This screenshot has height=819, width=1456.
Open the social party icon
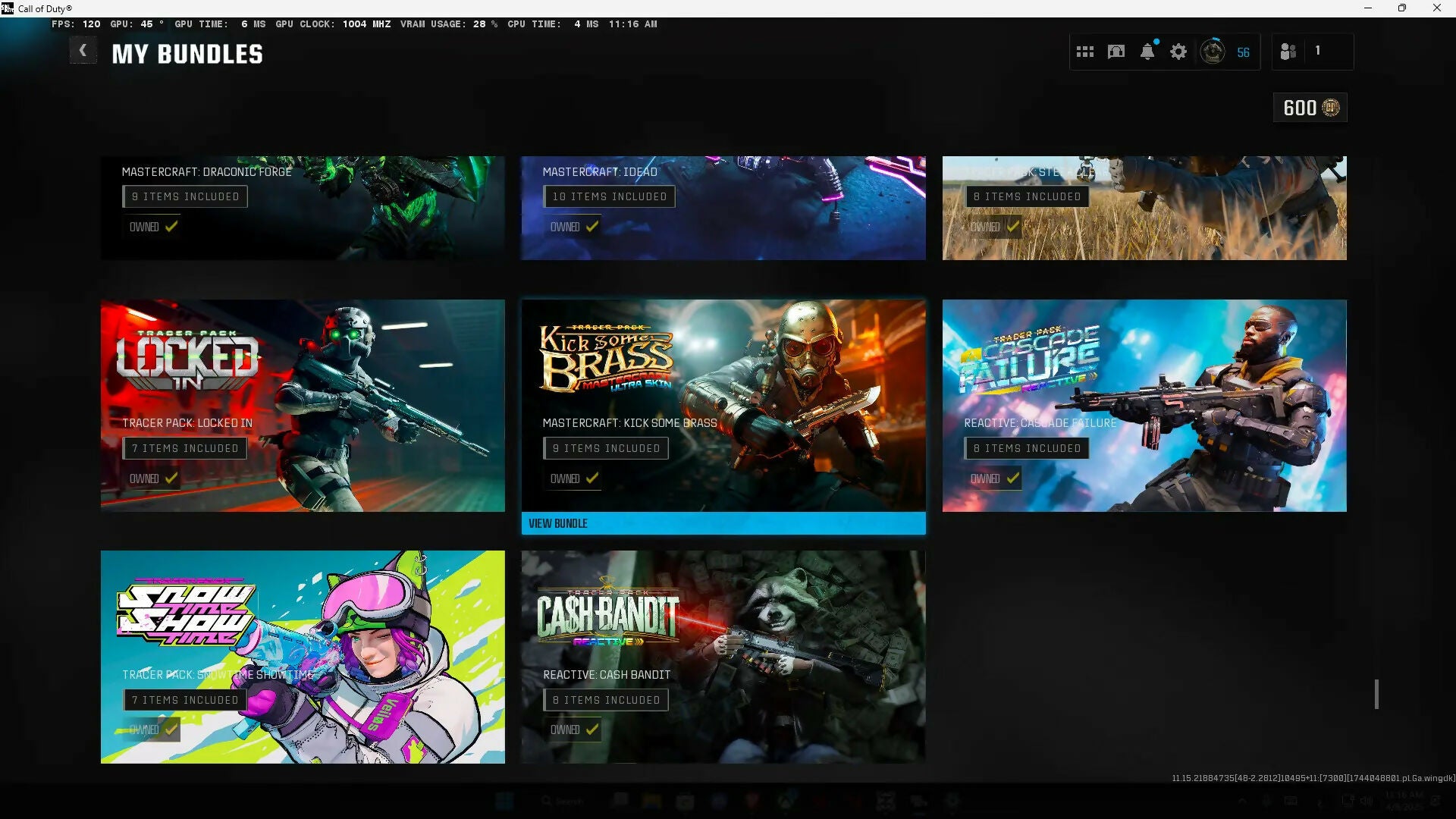pos(1288,52)
